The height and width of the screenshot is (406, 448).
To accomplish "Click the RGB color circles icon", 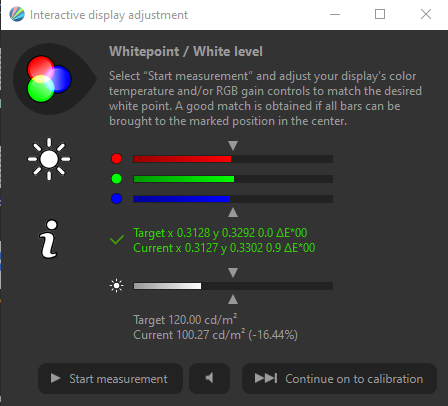I will coord(49,79).
